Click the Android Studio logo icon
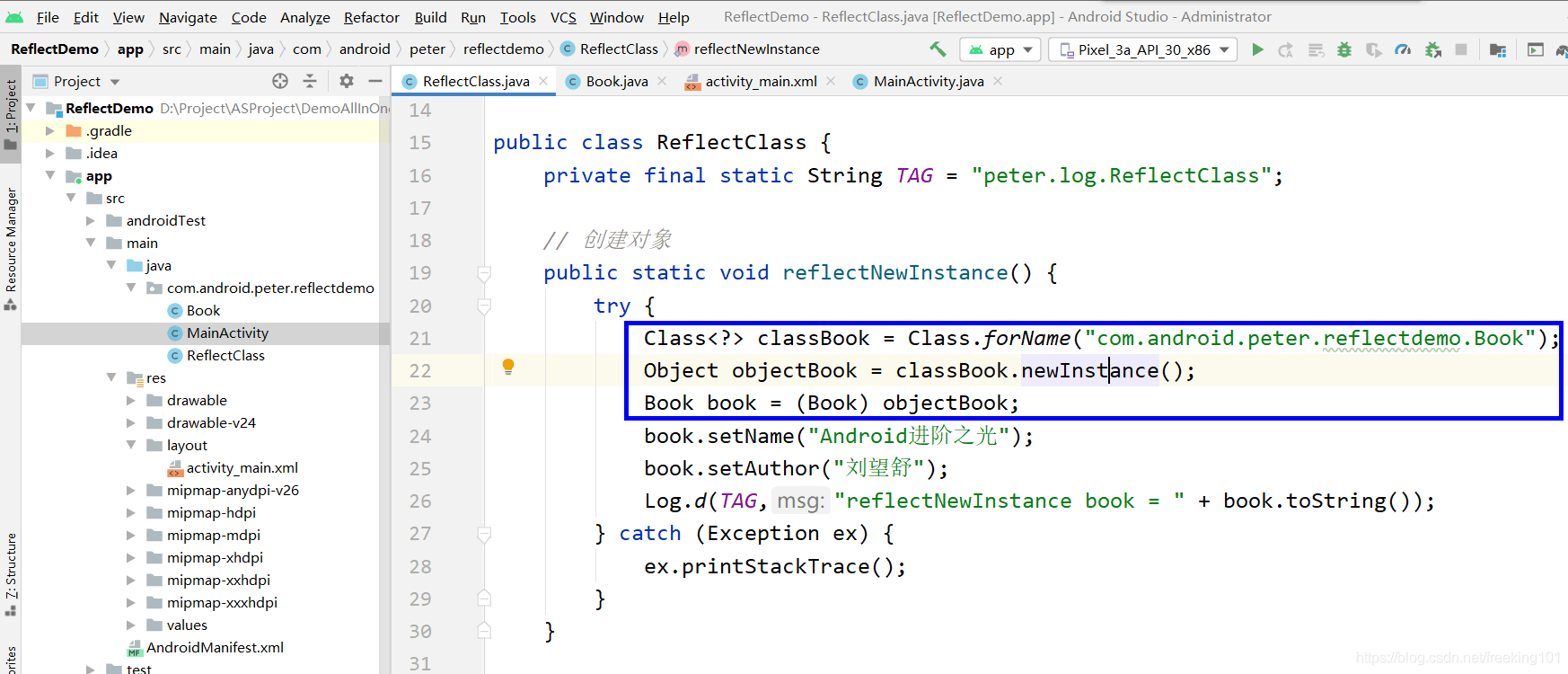This screenshot has width=1568, height=674. coord(14,17)
